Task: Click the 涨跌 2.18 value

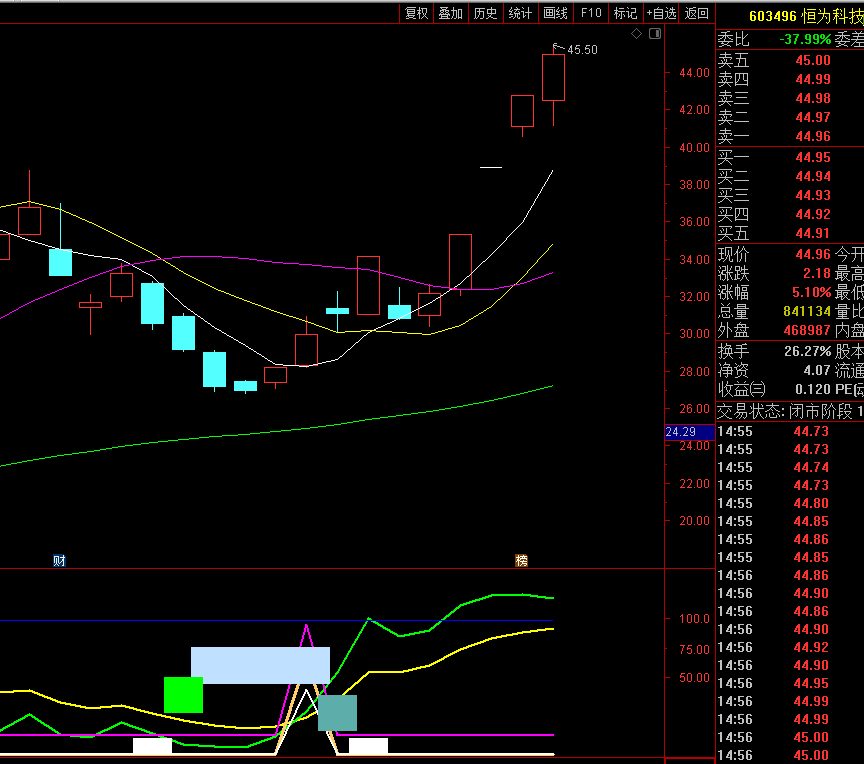Action: tap(817, 273)
